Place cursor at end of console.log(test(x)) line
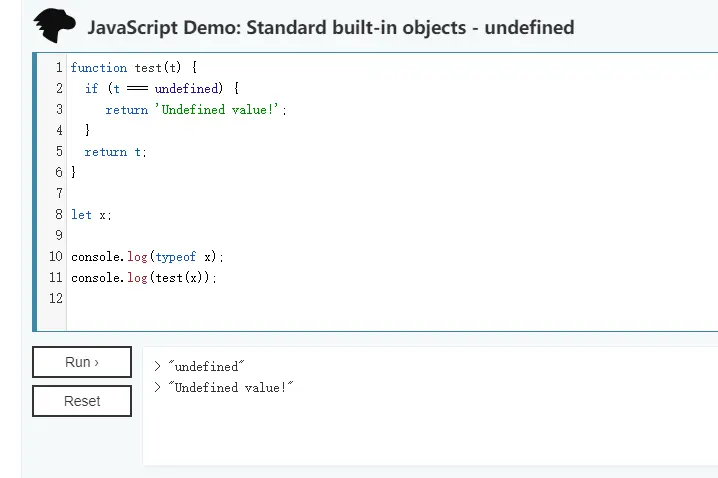 (x=217, y=278)
